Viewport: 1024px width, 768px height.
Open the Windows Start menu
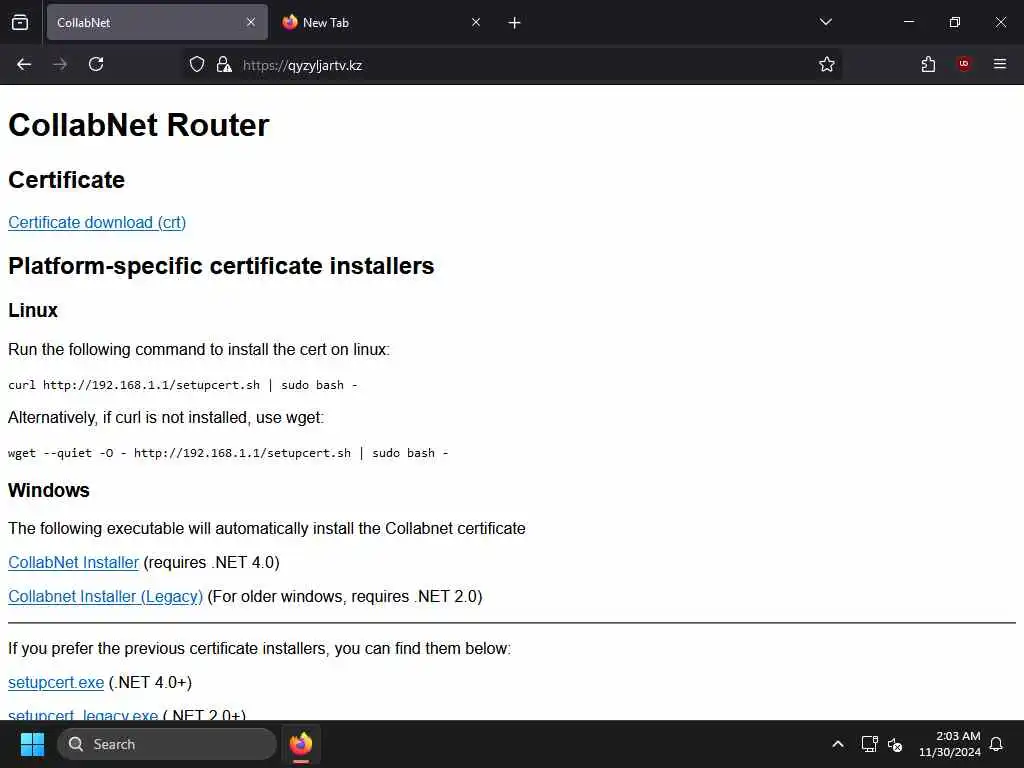click(x=32, y=744)
